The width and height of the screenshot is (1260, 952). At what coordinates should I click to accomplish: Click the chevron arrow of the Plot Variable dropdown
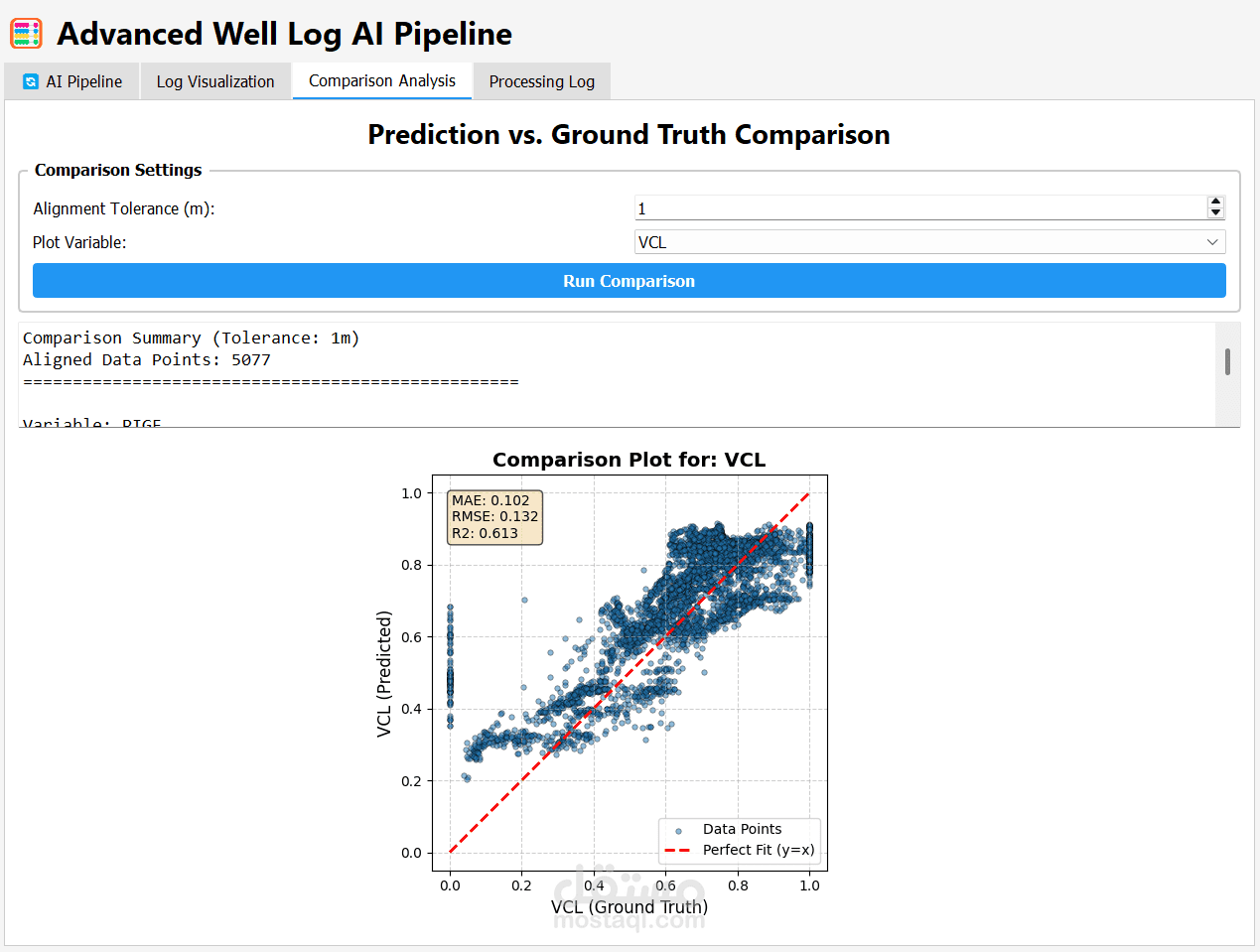[x=1212, y=242]
